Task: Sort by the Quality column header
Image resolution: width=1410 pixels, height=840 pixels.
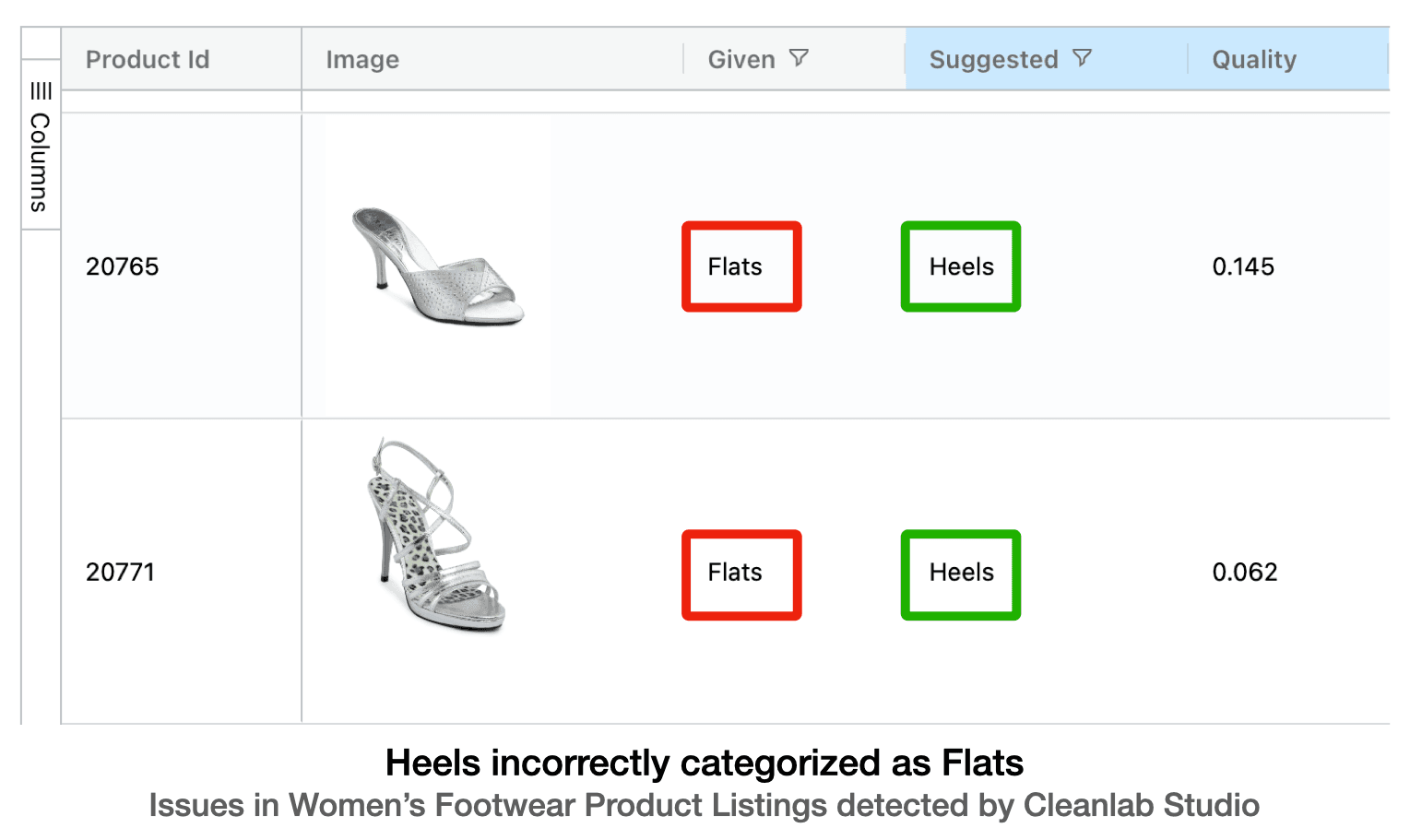Action: 1254,59
